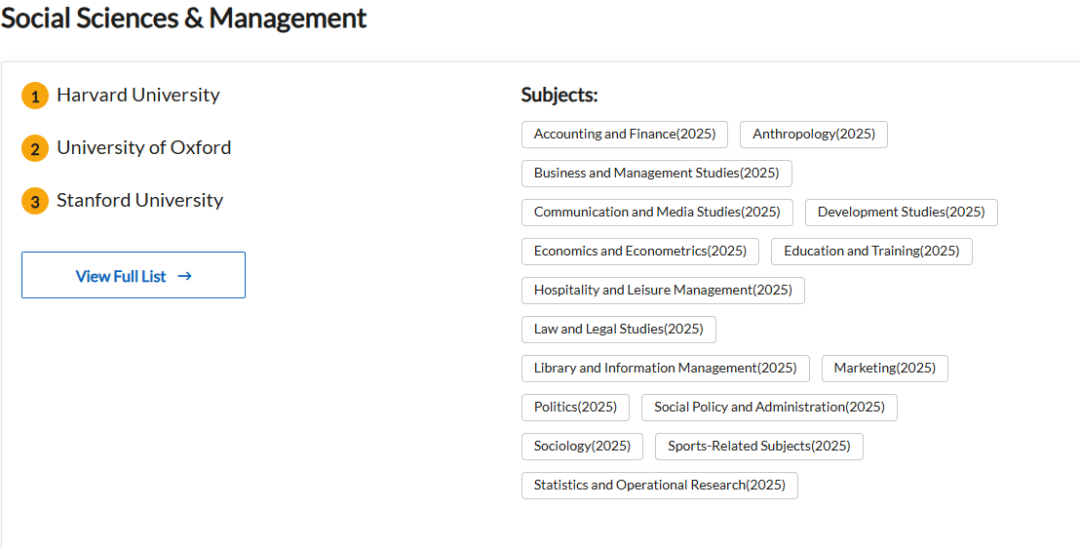Open Economics and Econometrics(2025) ranking

tap(640, 251)
